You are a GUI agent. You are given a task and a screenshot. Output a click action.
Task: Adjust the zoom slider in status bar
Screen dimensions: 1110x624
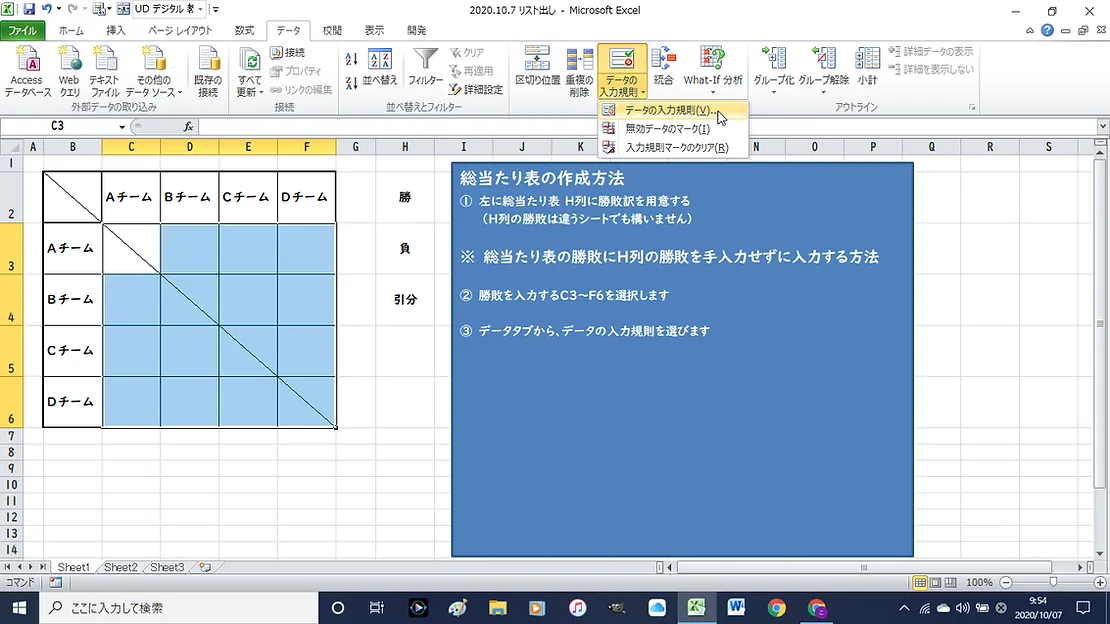[x=1053, y=582]
